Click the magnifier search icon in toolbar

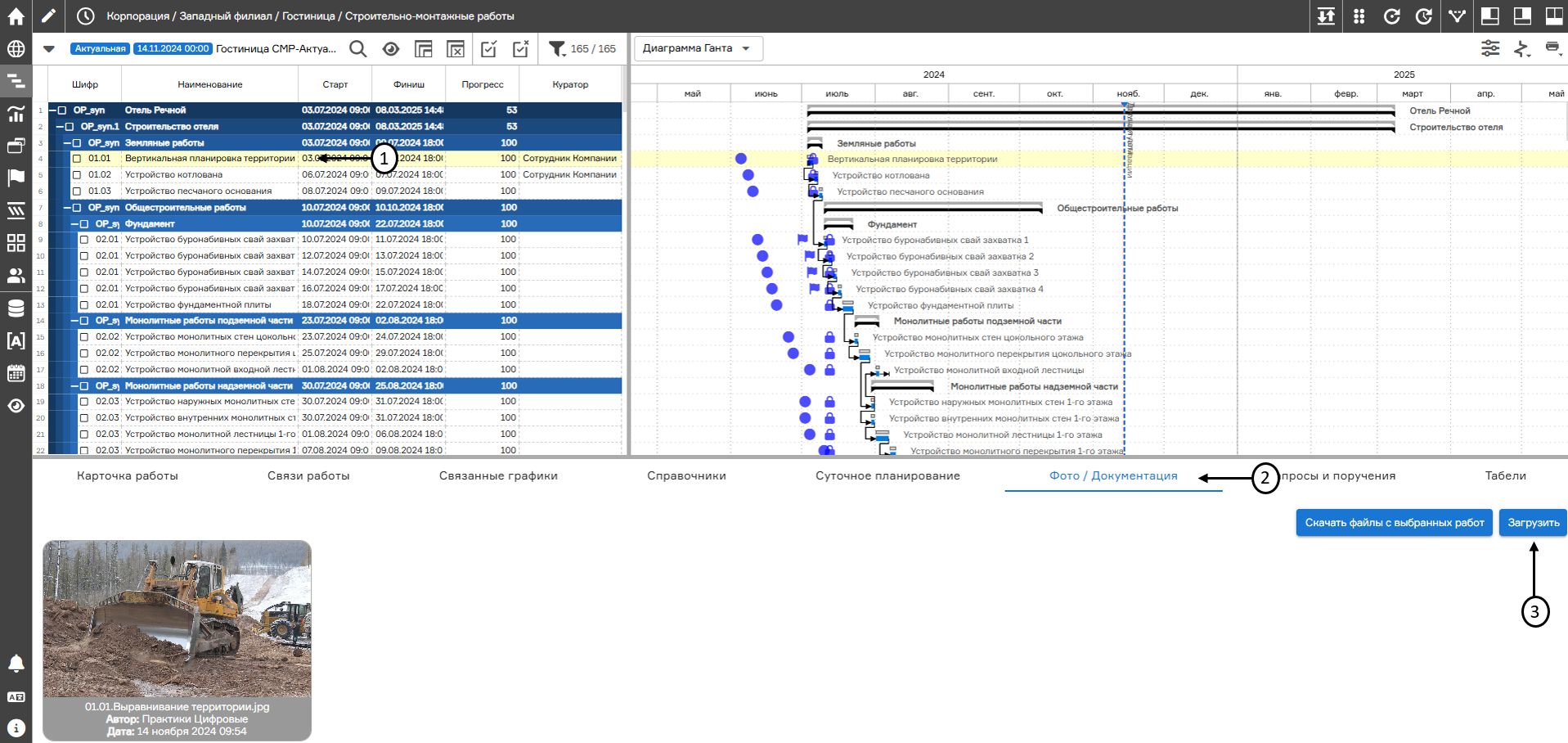pyautogui.click(x=357, y=49)
